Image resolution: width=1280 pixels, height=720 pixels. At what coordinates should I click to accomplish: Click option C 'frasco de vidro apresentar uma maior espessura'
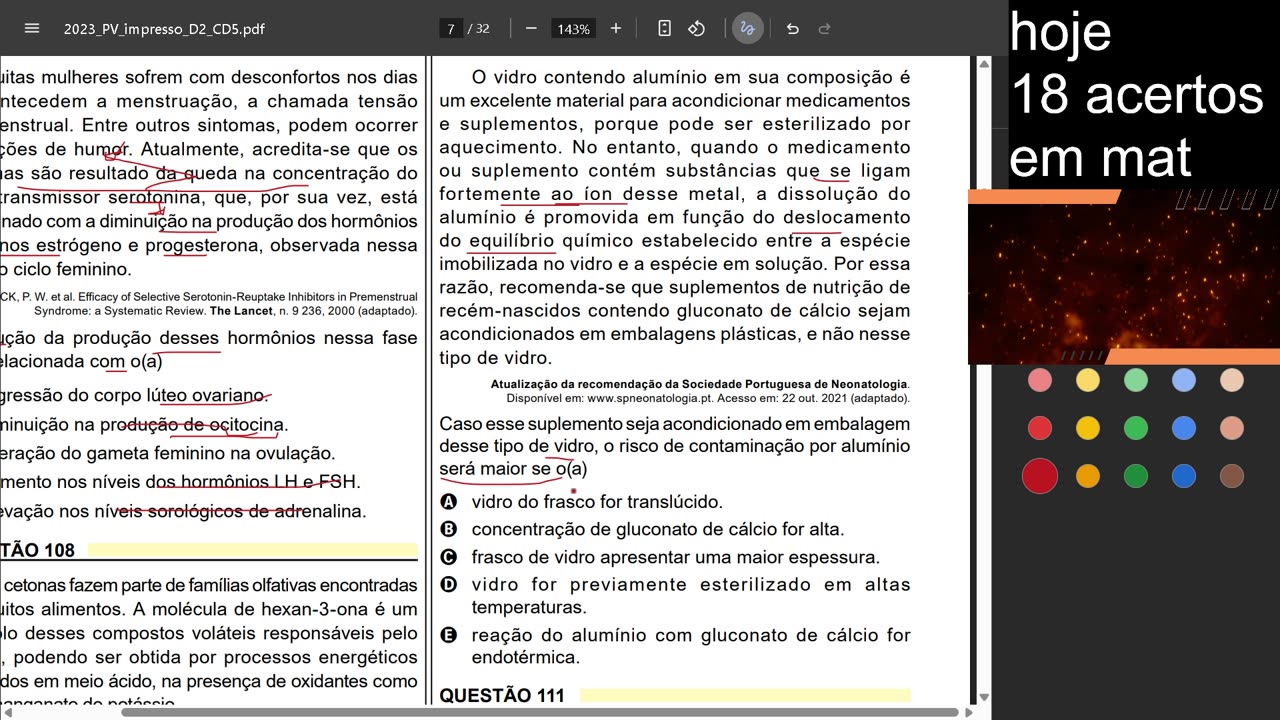660,558
